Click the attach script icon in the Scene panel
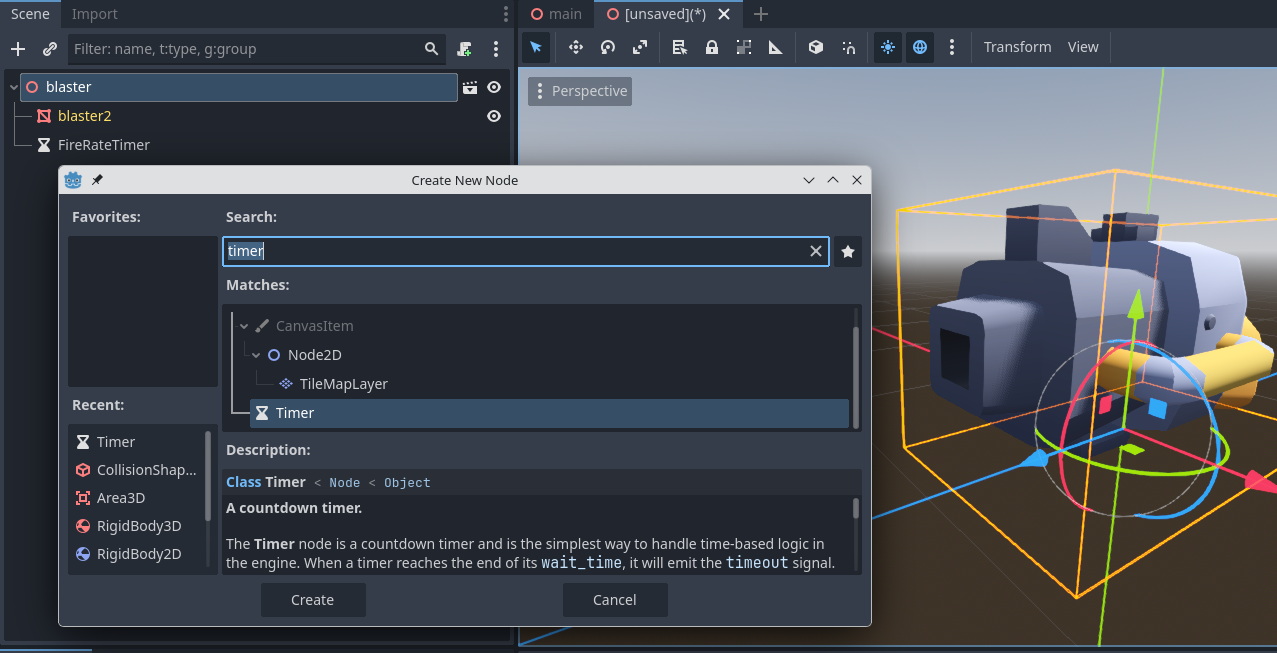Viewport: 1277px width, 653px height. [465, 49]
